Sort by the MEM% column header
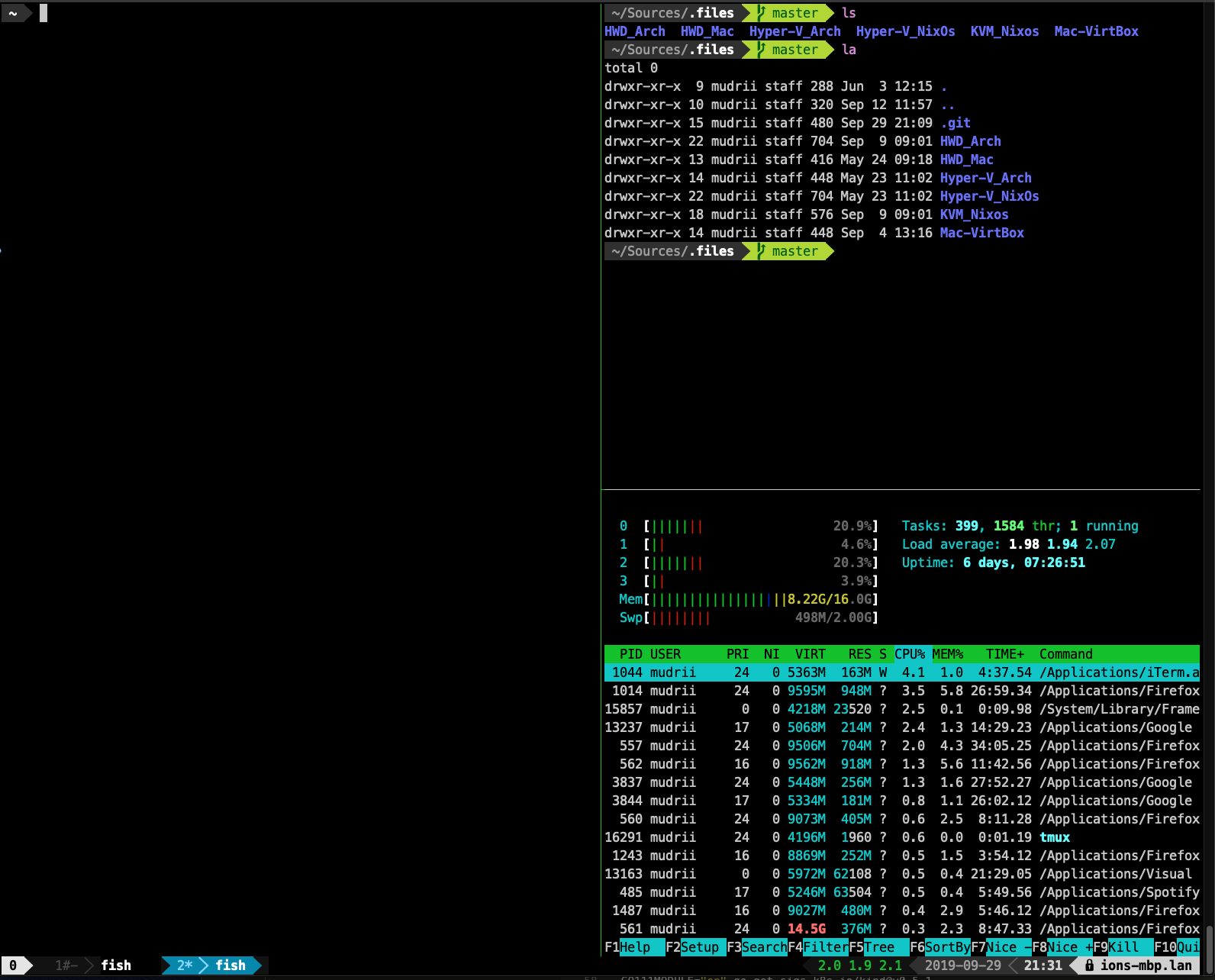Screen dimensions: 1215x980 coord(947,654)
